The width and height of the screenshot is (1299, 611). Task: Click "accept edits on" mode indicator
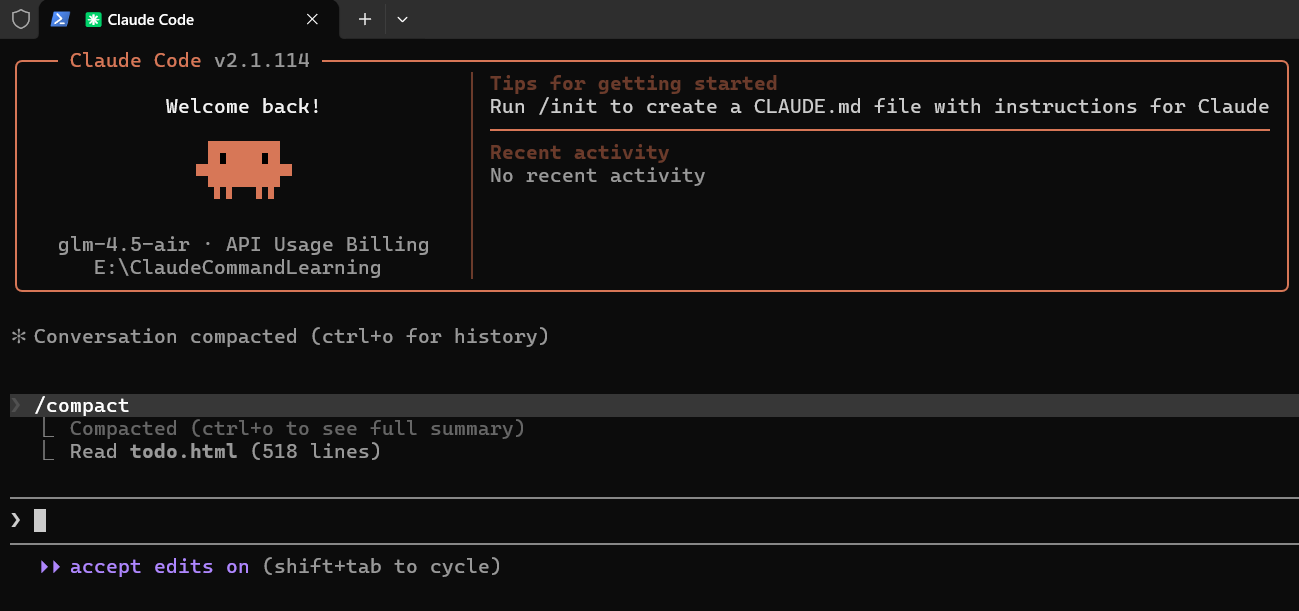tap(159, 567)
